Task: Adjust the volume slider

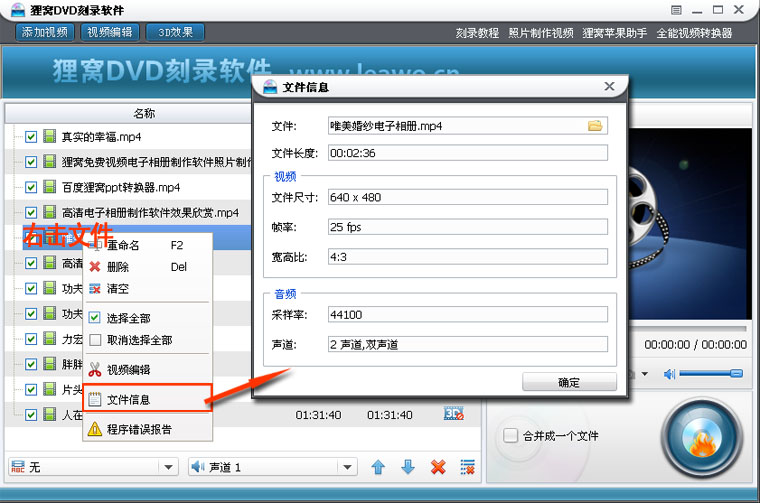Action: point(711,373)
